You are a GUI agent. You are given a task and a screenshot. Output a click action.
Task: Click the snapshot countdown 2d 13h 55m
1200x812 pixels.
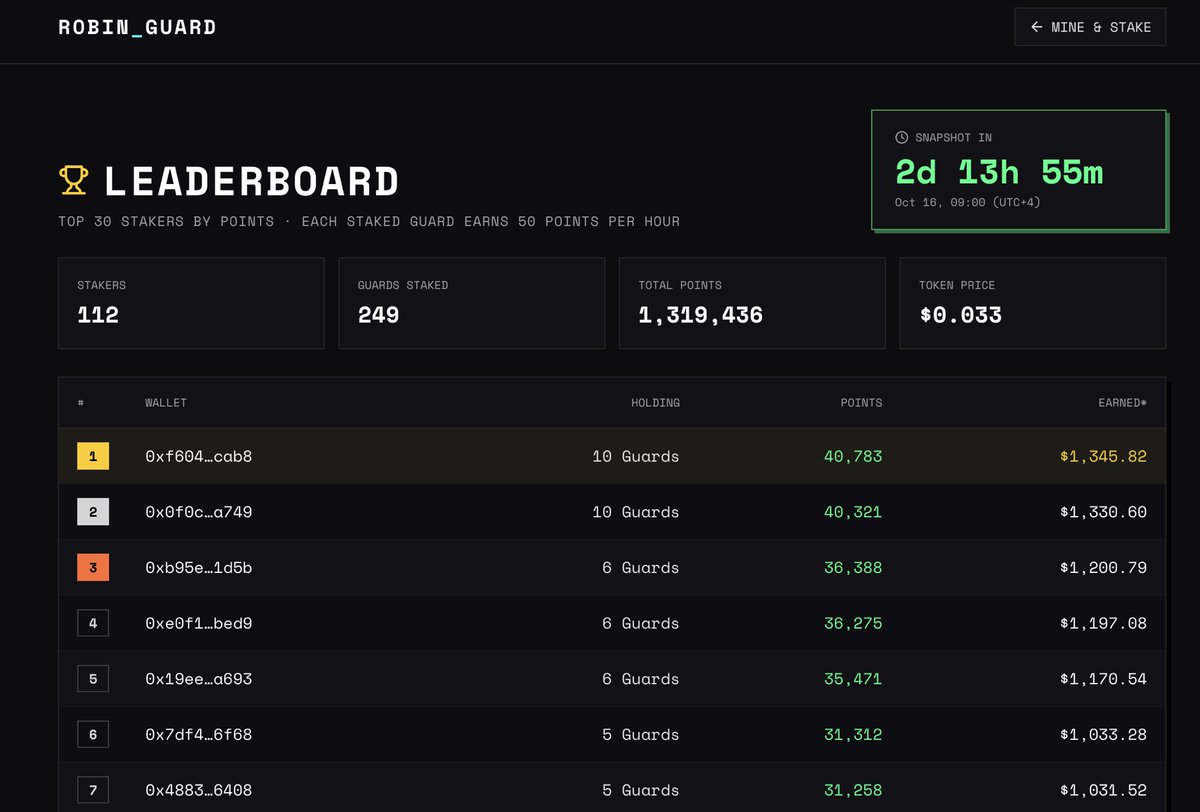(x=999, y=172)
